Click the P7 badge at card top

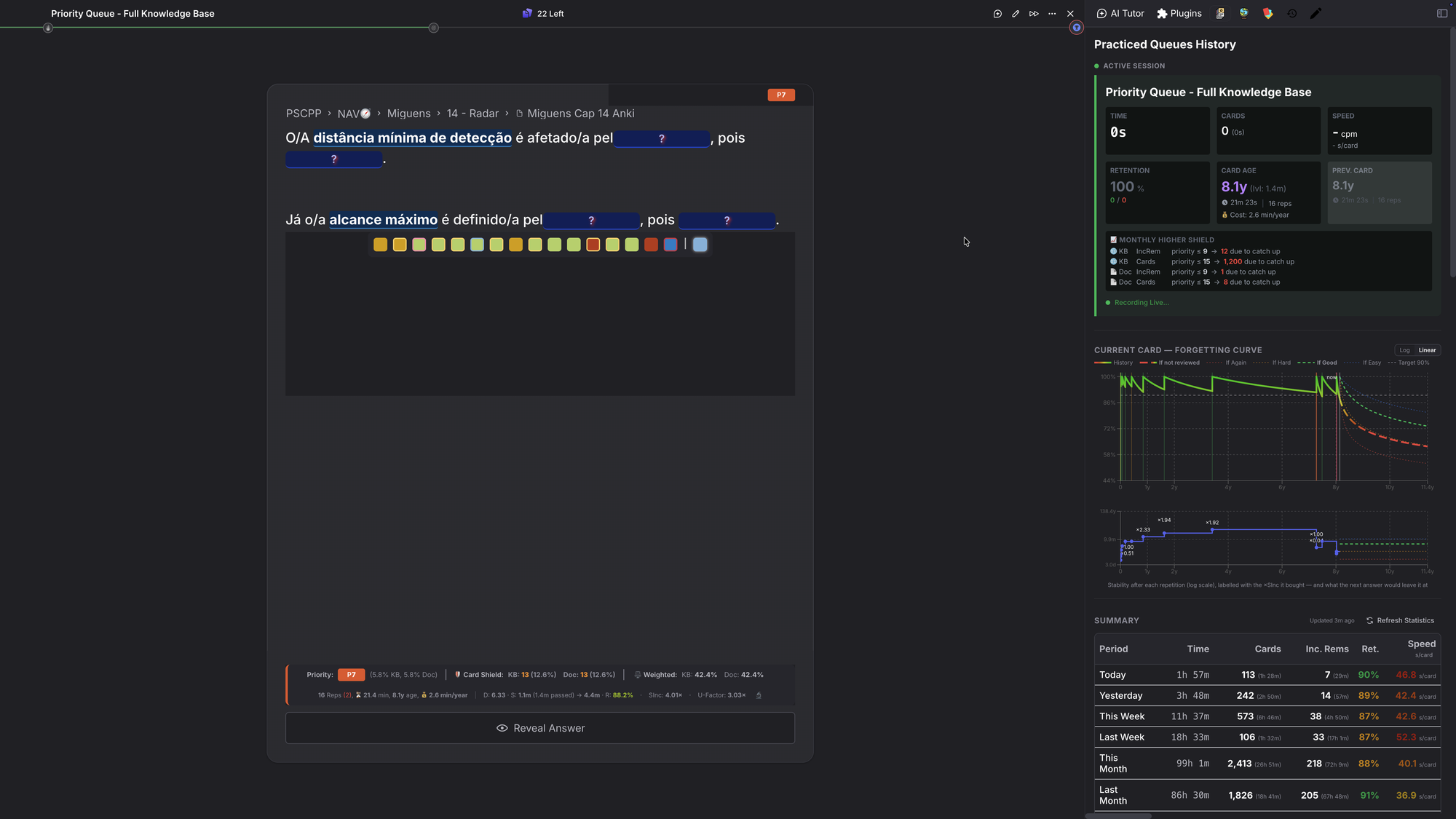point(781,95)
